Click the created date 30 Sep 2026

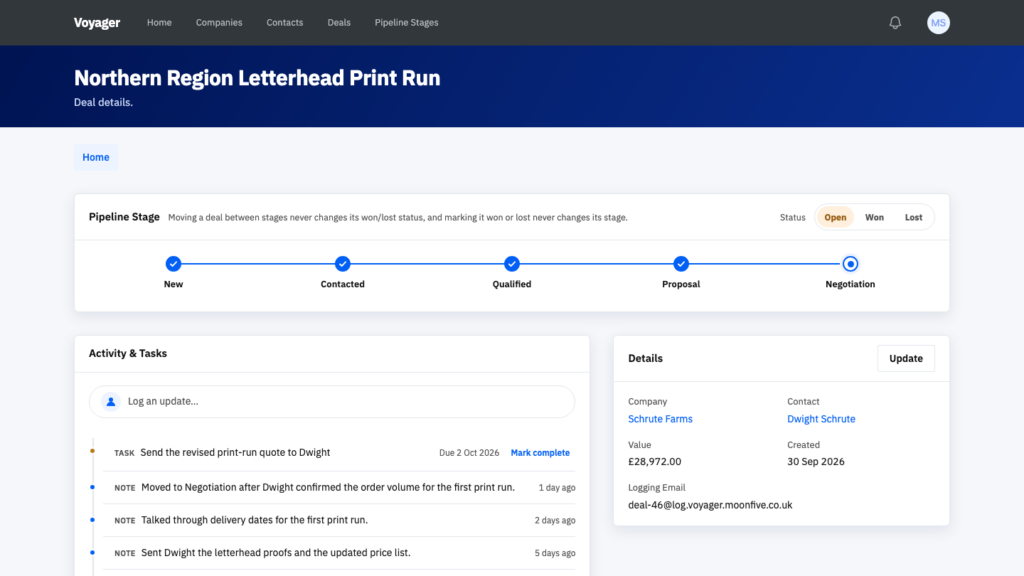tap(815, 462)
